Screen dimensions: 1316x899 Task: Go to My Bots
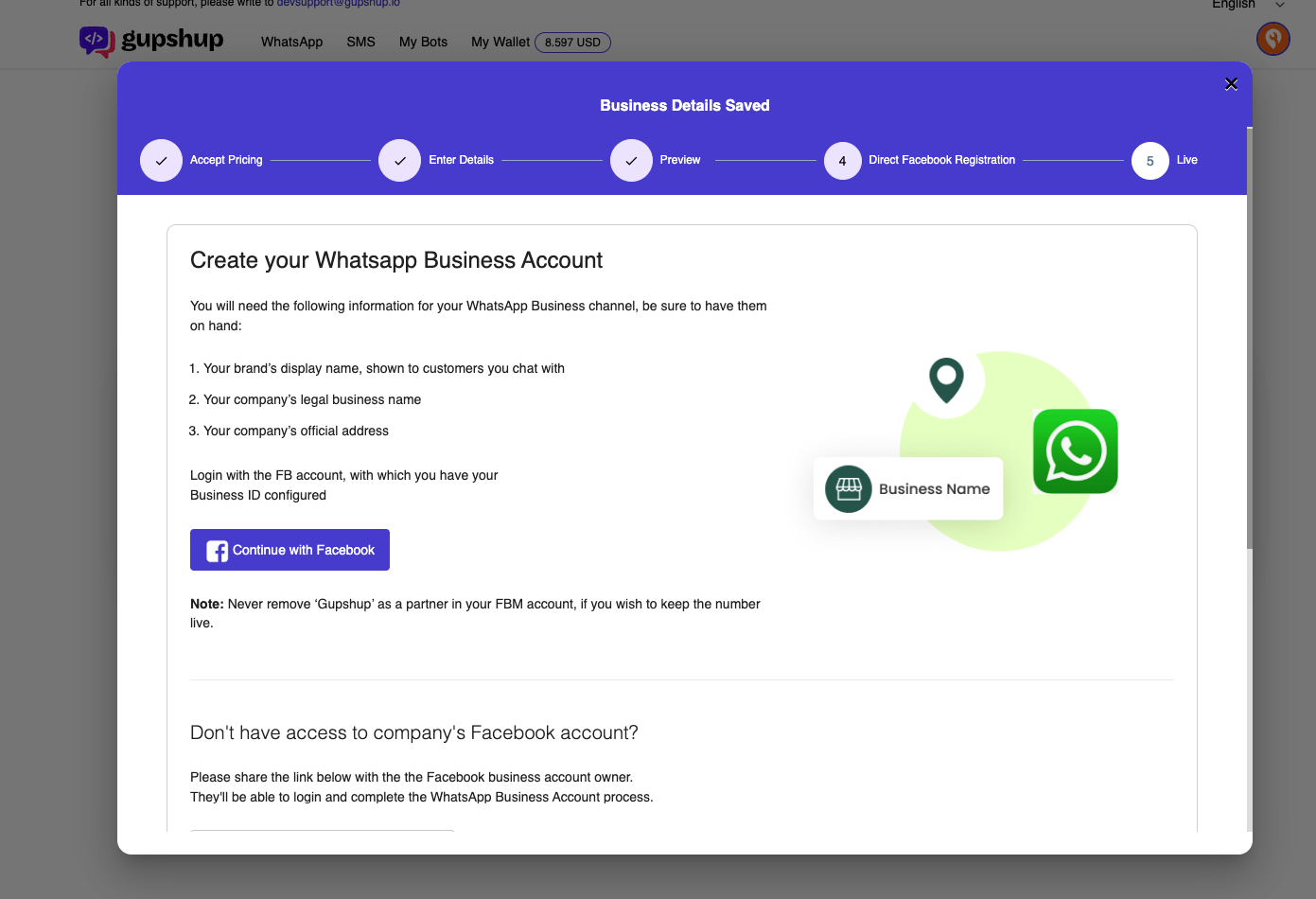[x=423, y=42]
